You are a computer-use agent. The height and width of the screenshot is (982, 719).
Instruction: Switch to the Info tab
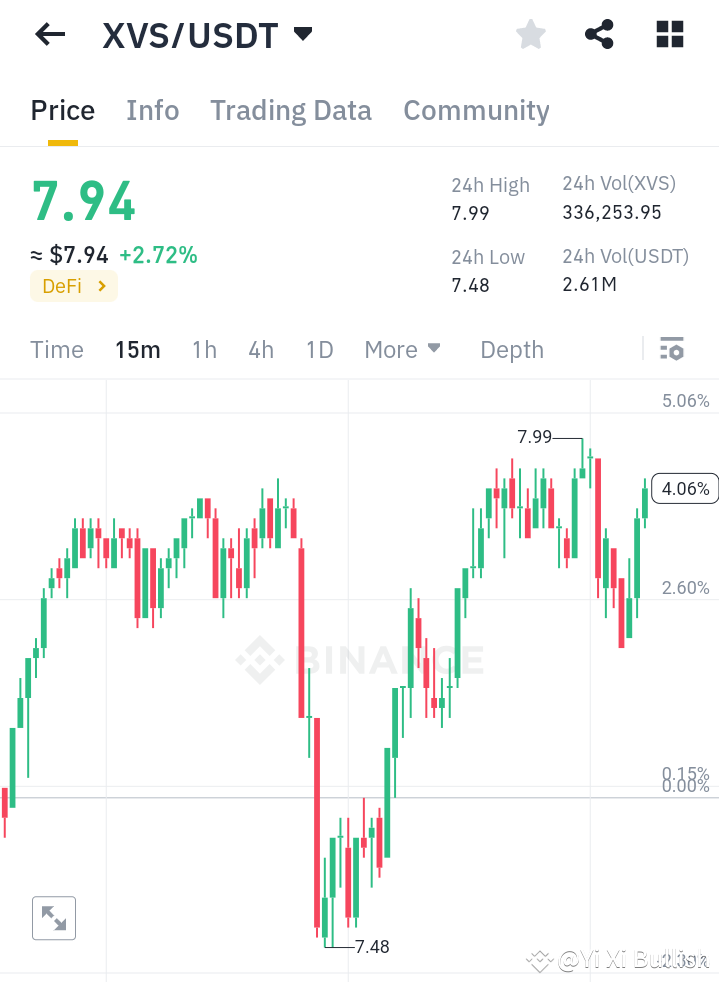tap(152, 110)
